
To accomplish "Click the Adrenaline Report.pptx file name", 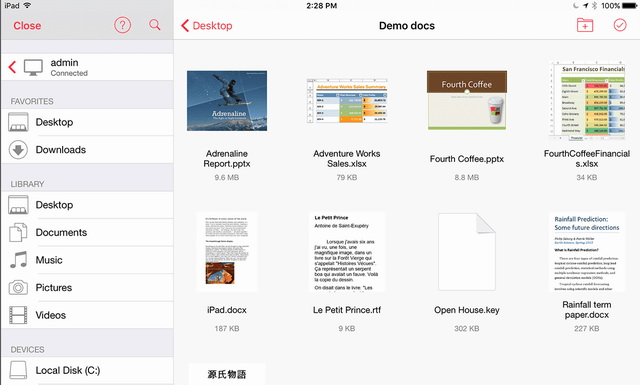I will pyautogui.click(x=227, y=159).
